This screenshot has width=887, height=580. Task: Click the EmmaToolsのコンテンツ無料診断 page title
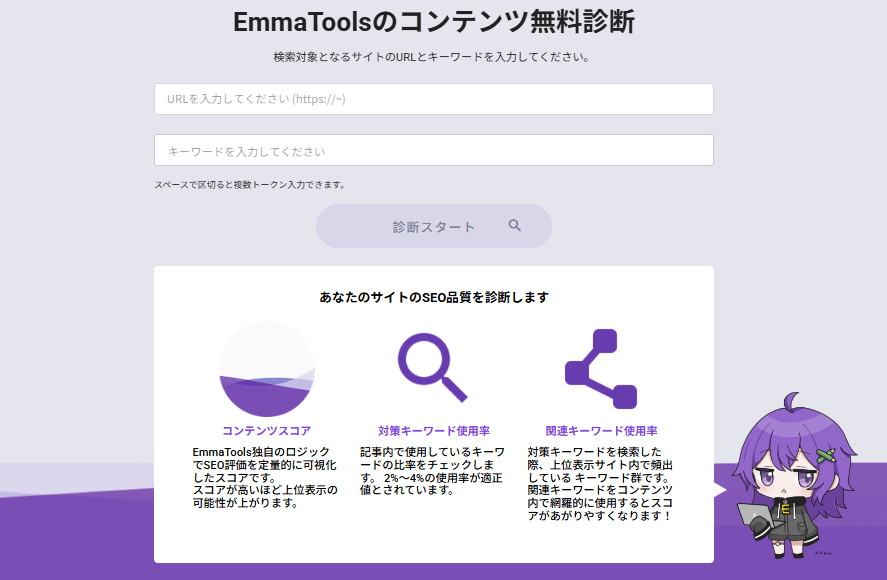[x=433, y=22]
